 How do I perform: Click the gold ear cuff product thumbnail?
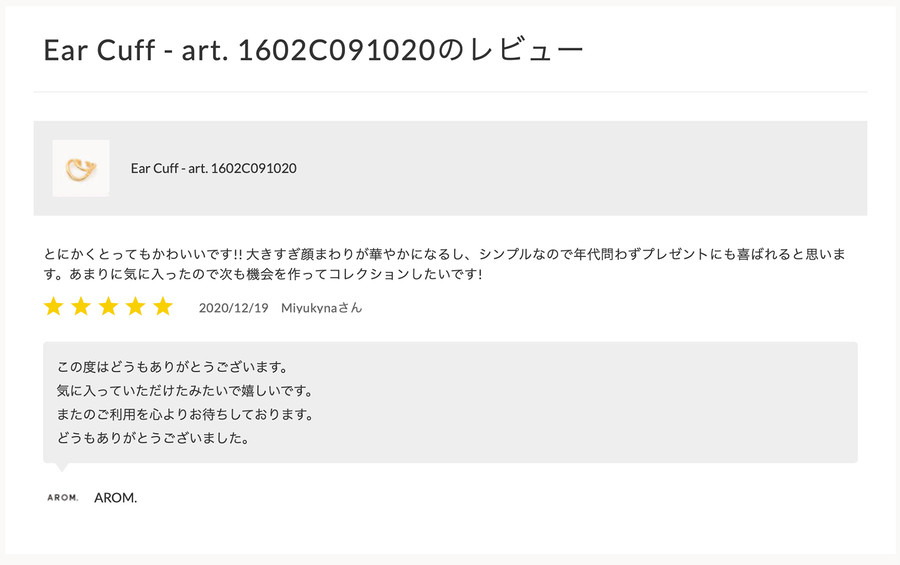(x=81, y=168)
